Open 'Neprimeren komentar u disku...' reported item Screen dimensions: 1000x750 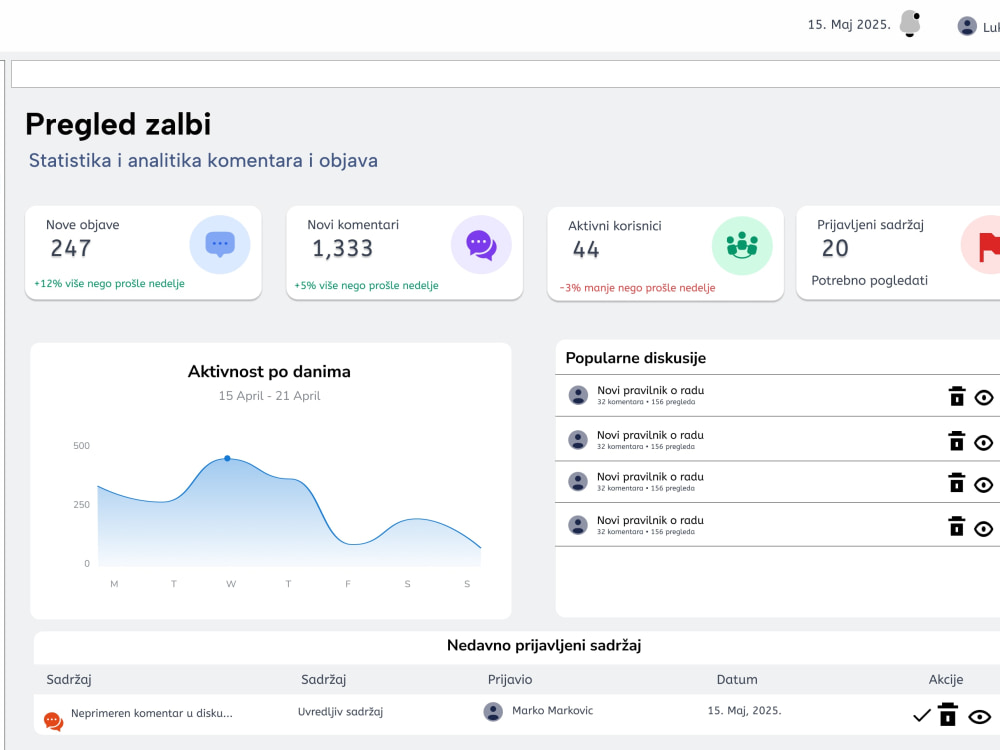coord(152,714)
